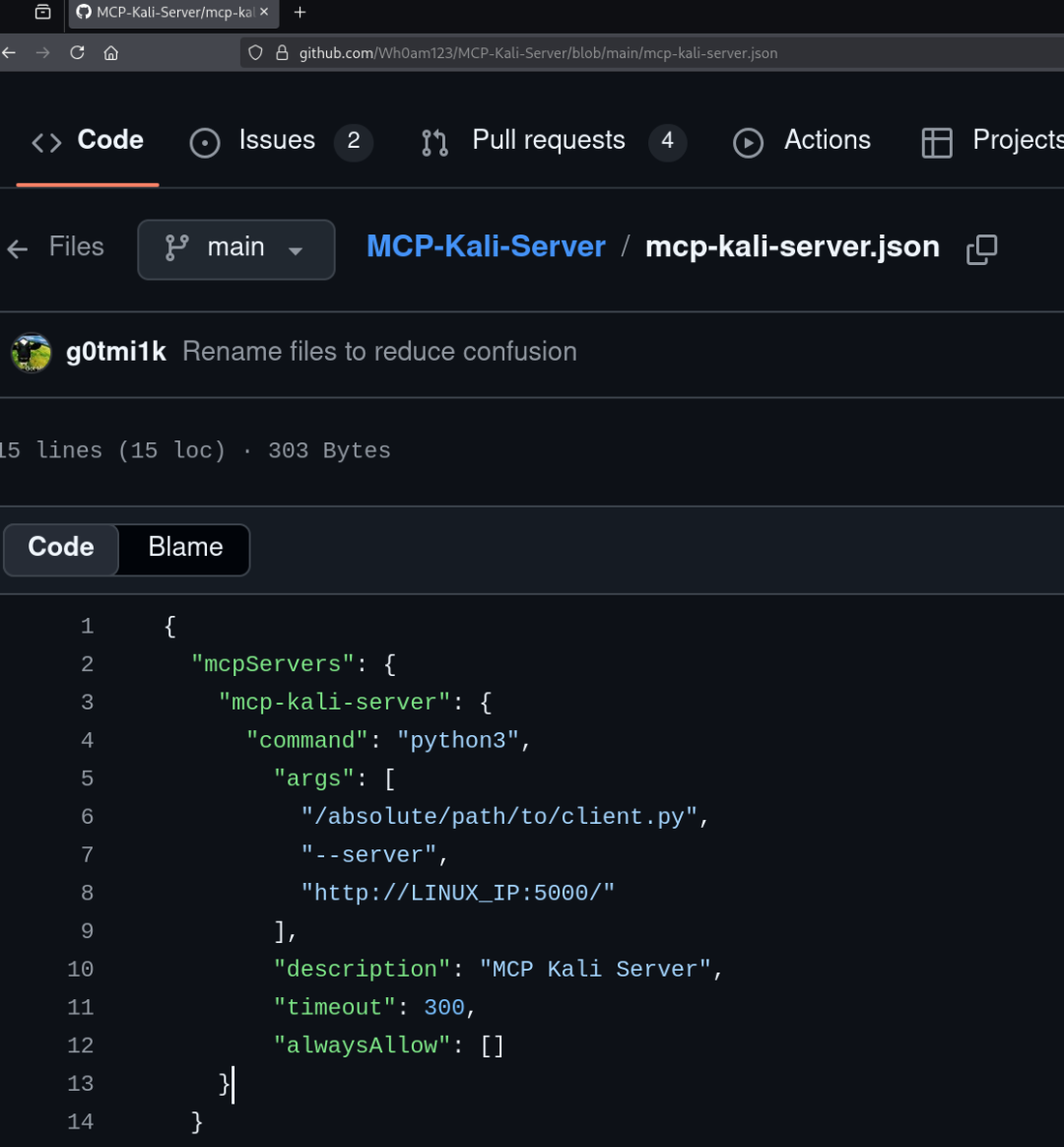Select the MCP-Kali-Server browser tab
The height and width of the screenshot is (1147, 1064).
pos(173,13)
